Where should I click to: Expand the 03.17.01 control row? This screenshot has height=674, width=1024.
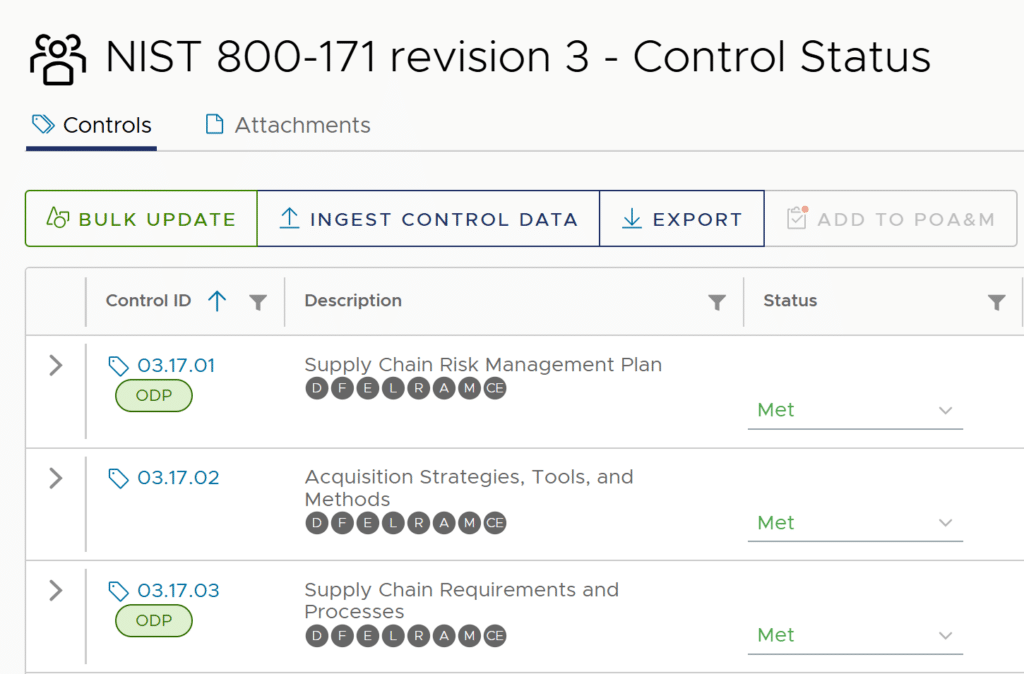pos(56,366)
